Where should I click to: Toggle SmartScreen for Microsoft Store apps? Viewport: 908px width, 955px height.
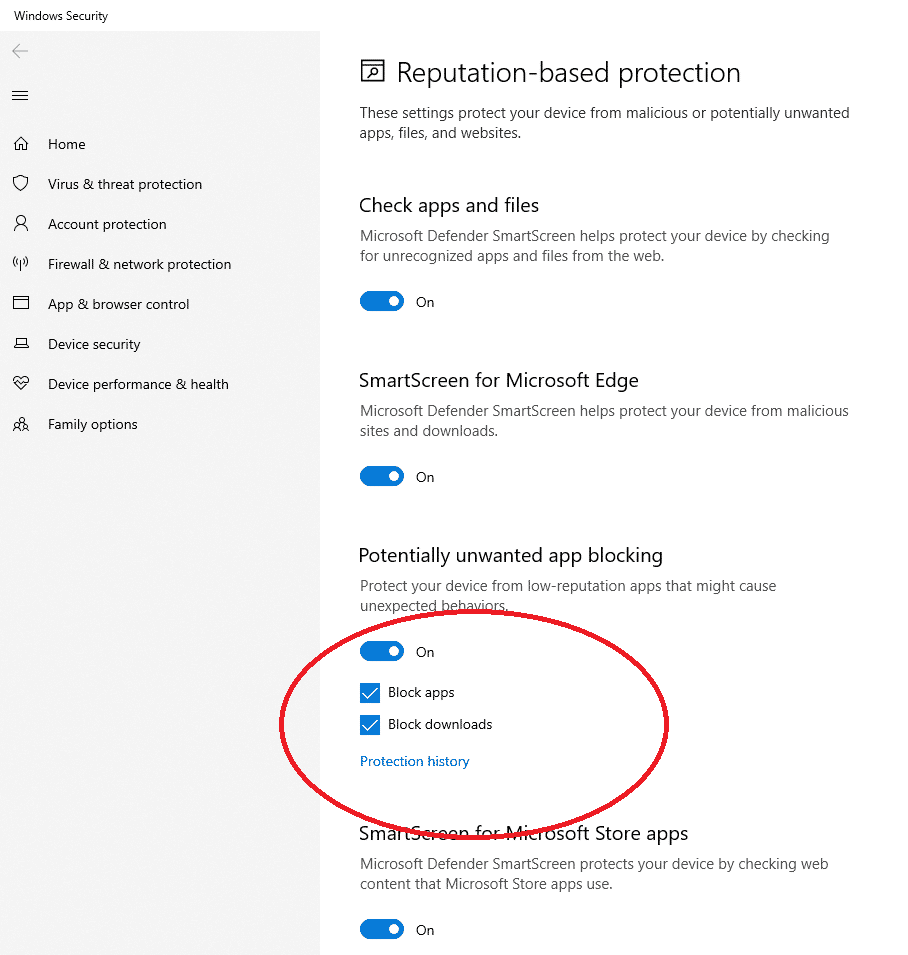tap(382, 929)
